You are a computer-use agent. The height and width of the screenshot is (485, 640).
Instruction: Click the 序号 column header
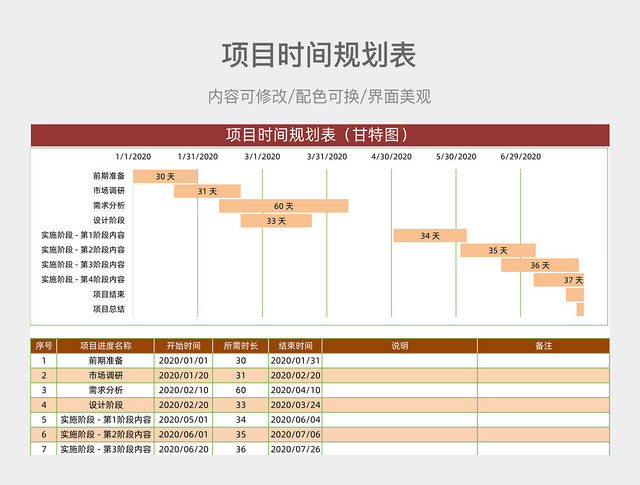44,346
